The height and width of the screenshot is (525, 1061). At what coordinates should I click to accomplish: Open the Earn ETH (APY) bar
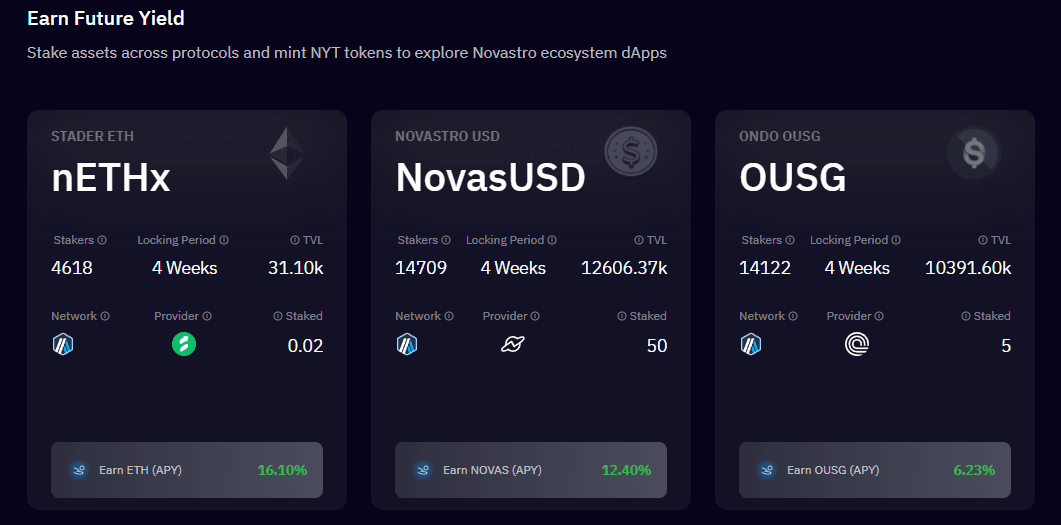click(187, 470)
